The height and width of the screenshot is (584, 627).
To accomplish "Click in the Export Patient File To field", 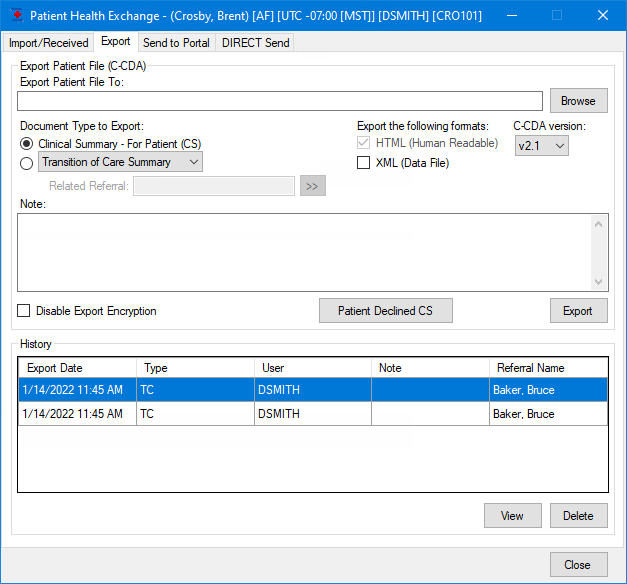I will point(280,101).
